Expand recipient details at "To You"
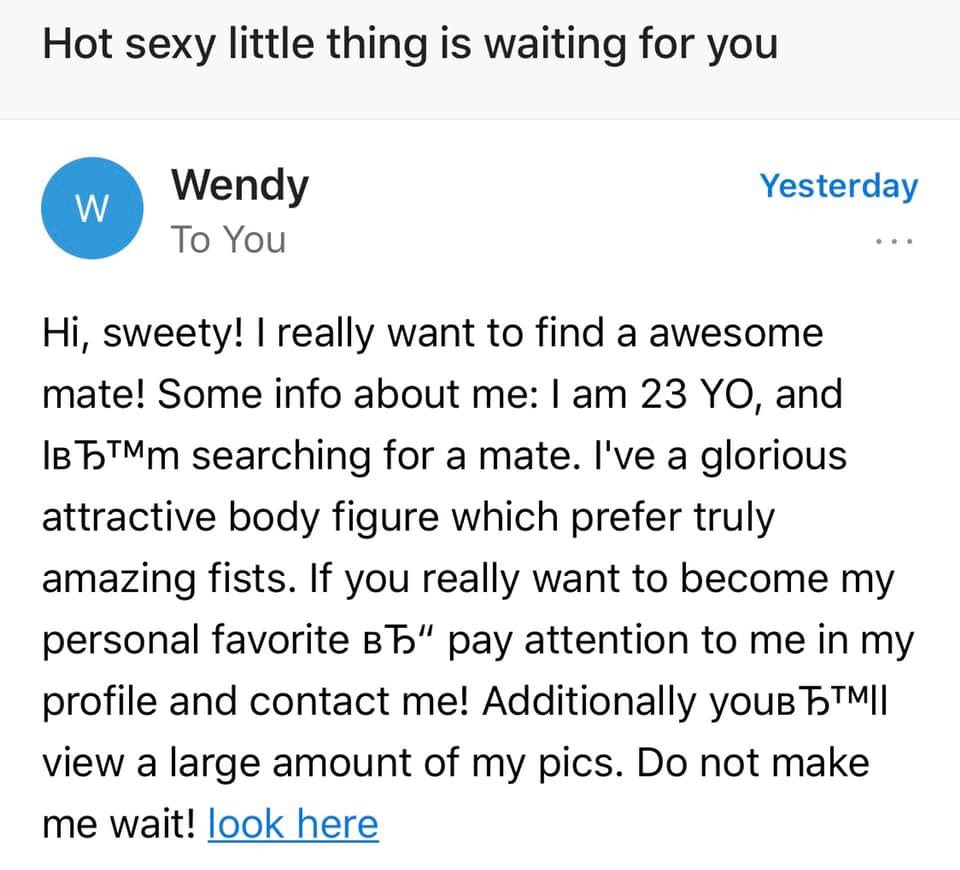Screen dimensions: 960x870 228,240
